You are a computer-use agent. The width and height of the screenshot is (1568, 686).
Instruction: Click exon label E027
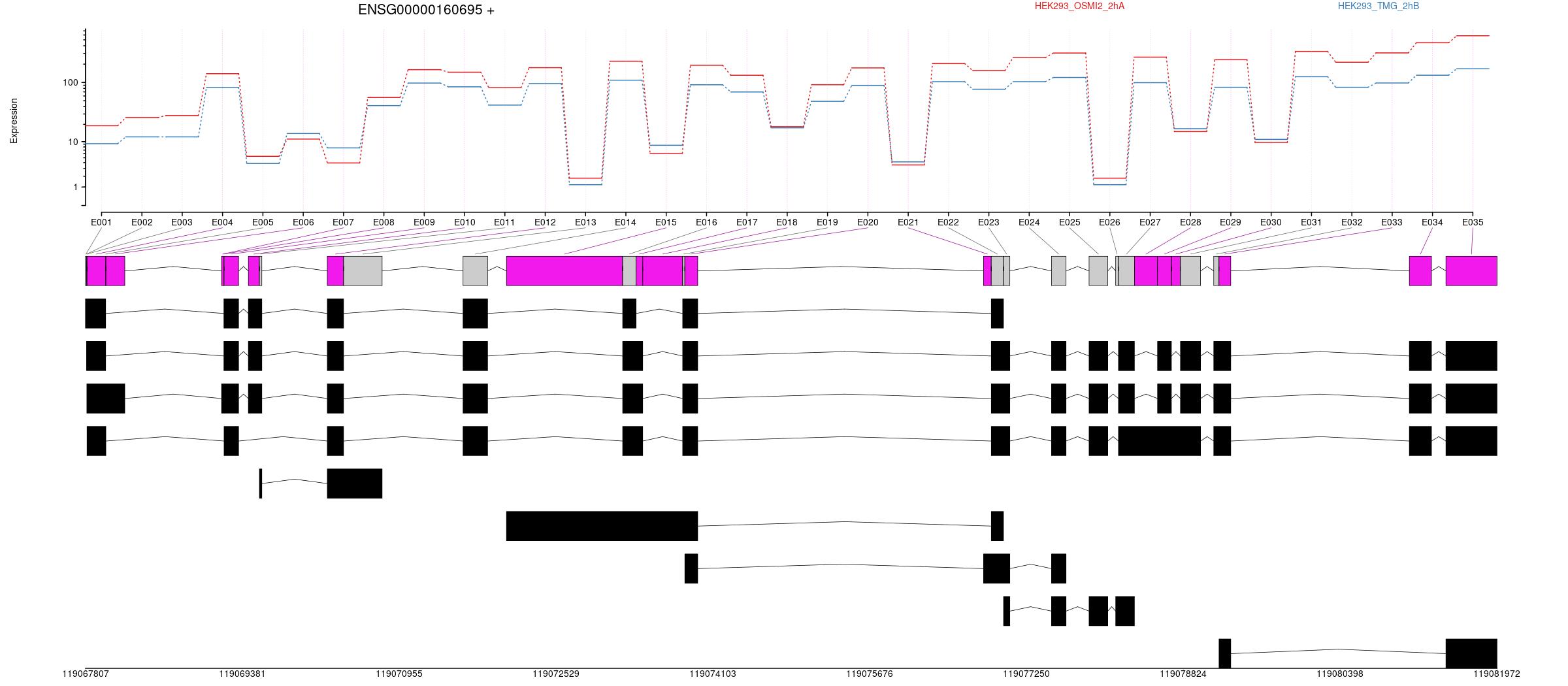coord(1150,222)
